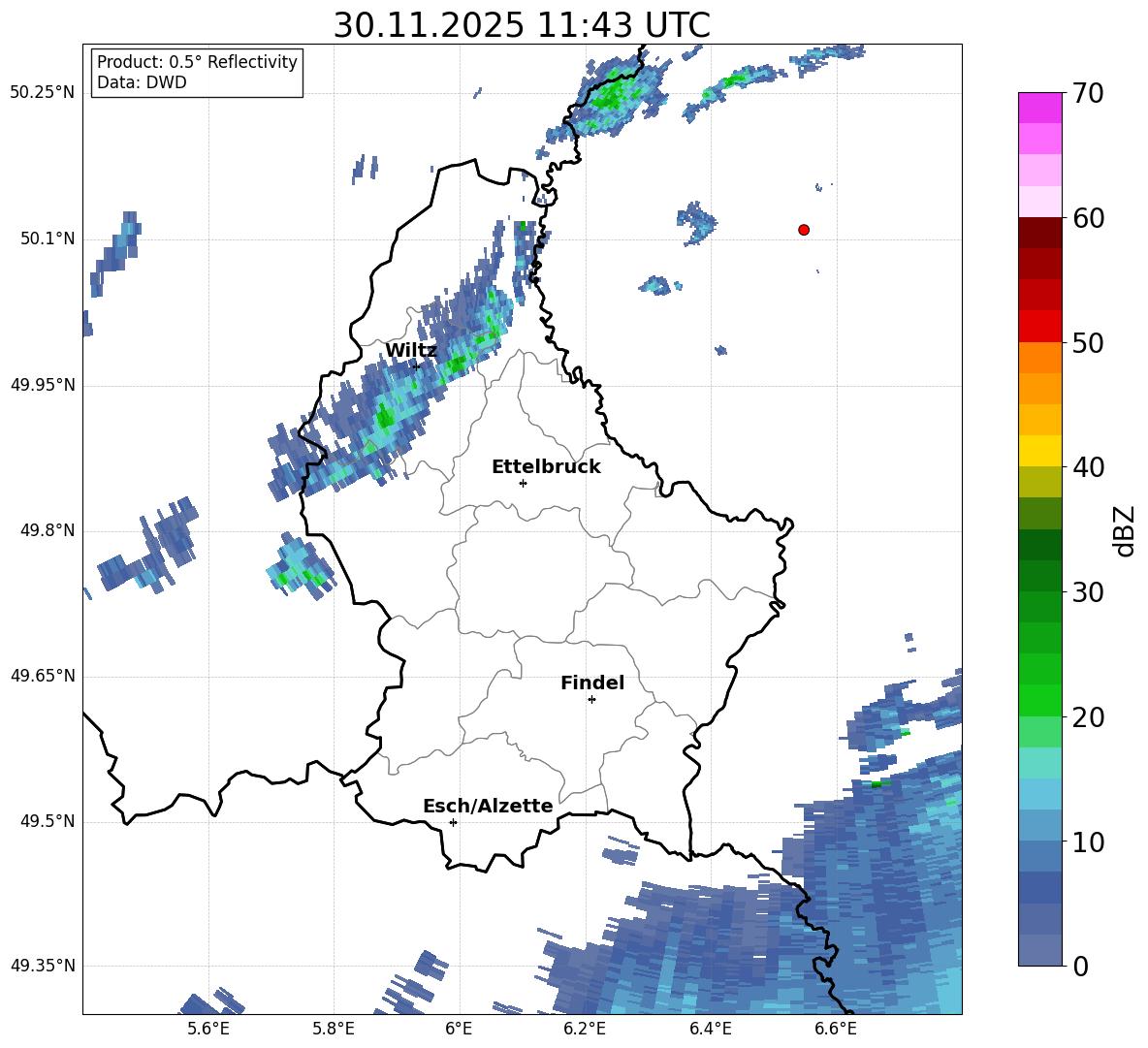The height and width of the screenshot is (1048, 1148).
Task: Click the 50.1°N latitude label
Action: coord(47,239)
